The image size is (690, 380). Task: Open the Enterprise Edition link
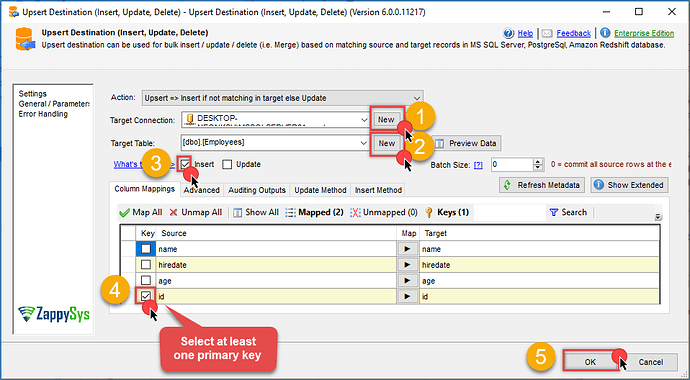coord(644,33)
